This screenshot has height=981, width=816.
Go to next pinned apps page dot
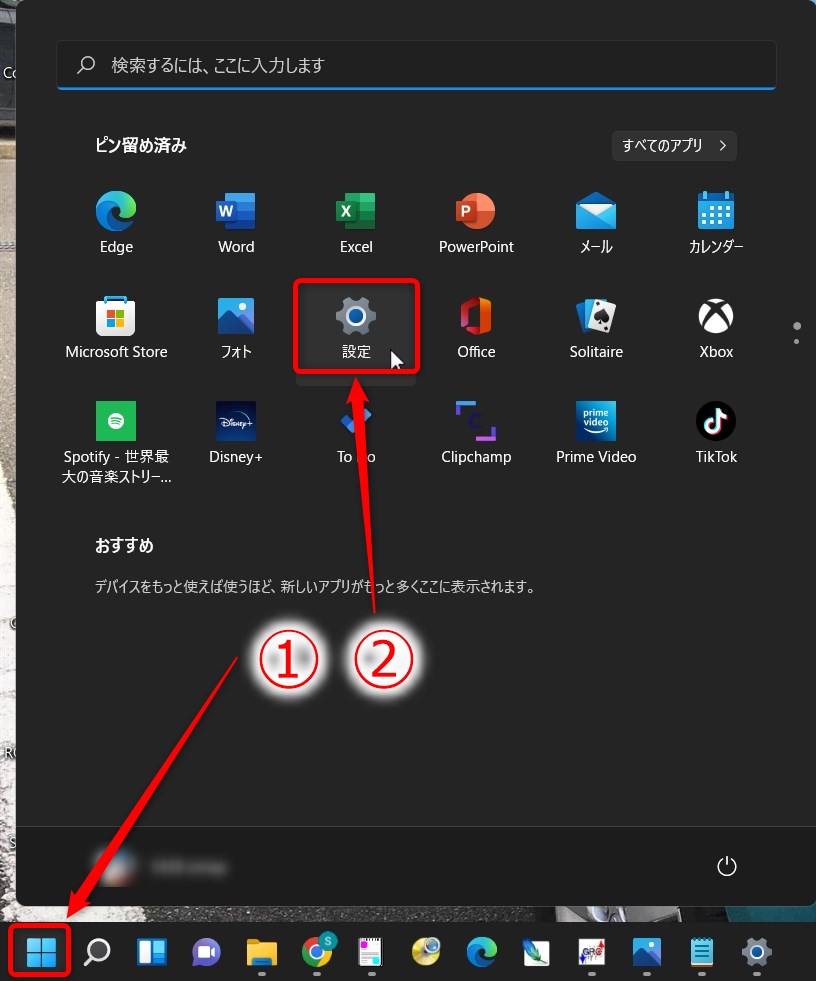pyautogui.click(x=796, y=342)
